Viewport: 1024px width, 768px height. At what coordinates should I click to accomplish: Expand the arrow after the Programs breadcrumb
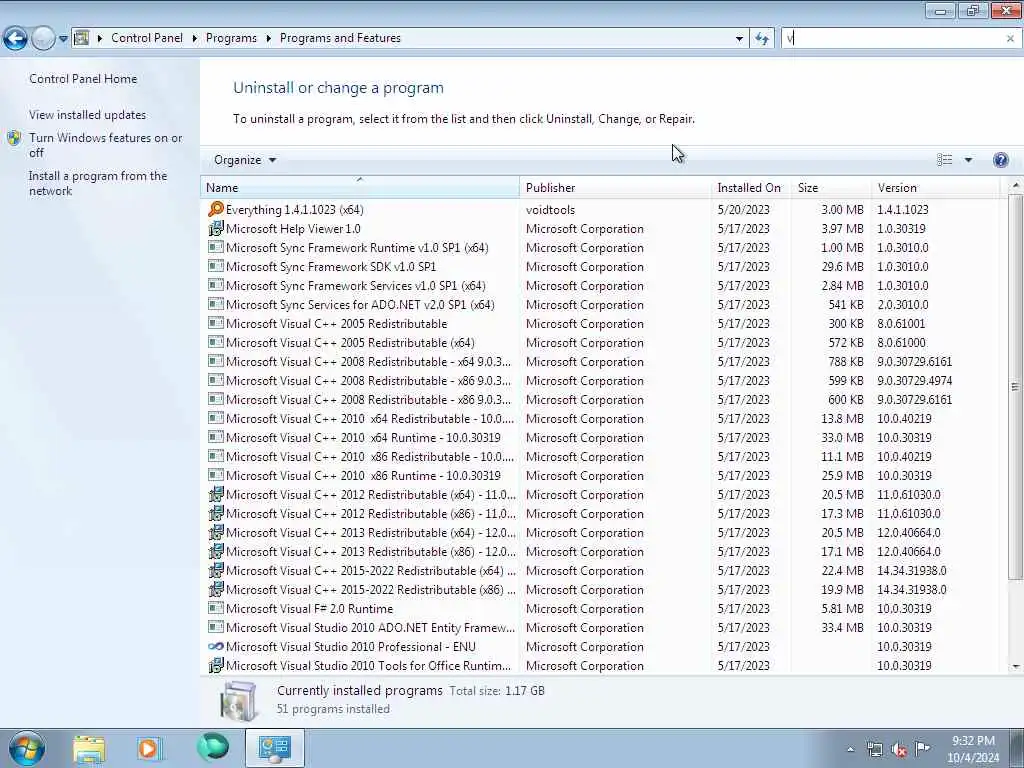point(268,39)
